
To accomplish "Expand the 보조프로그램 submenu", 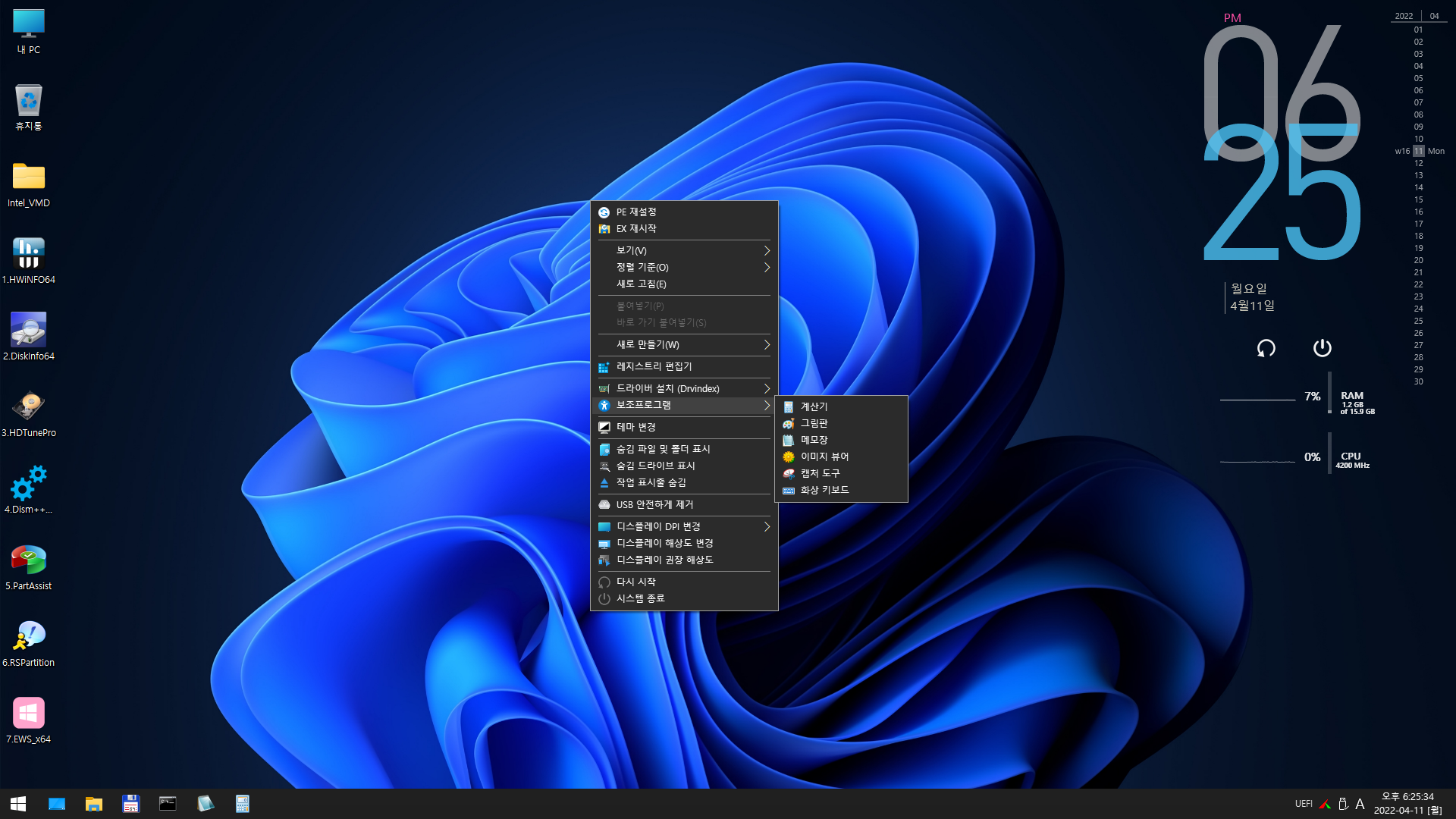I will click(x=684, y=406).
